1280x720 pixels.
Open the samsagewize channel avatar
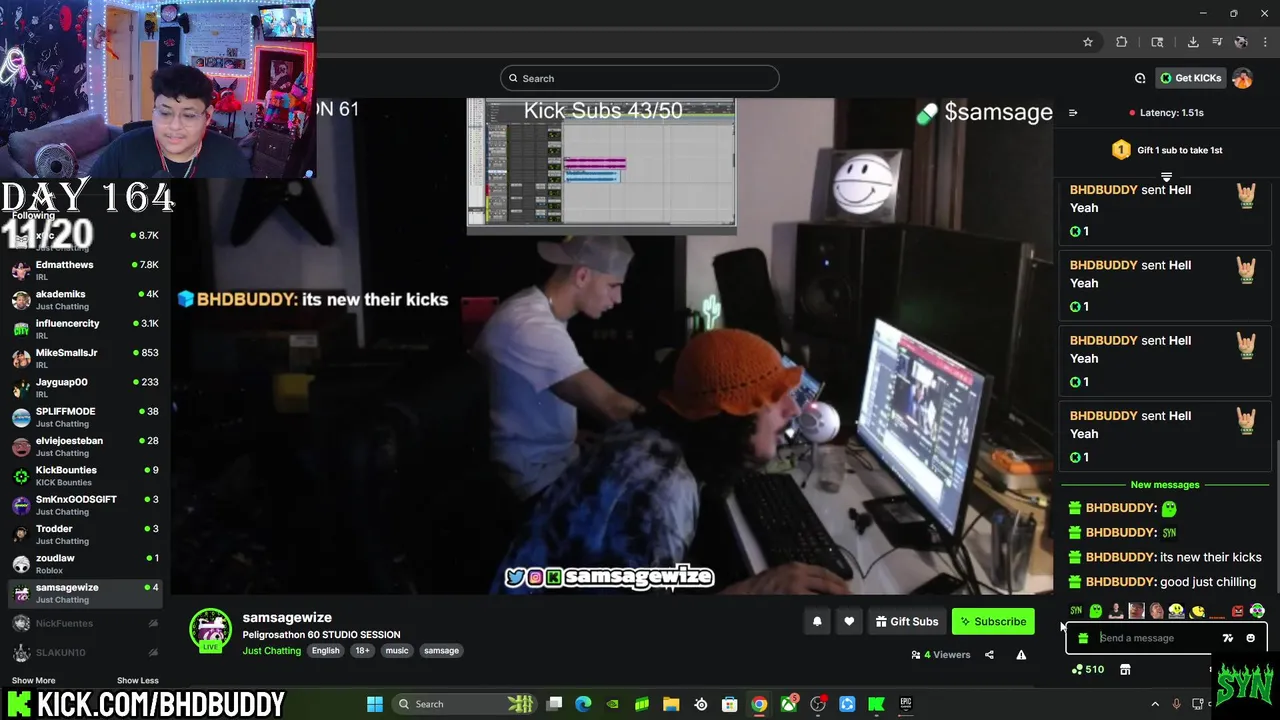(210, 629)
